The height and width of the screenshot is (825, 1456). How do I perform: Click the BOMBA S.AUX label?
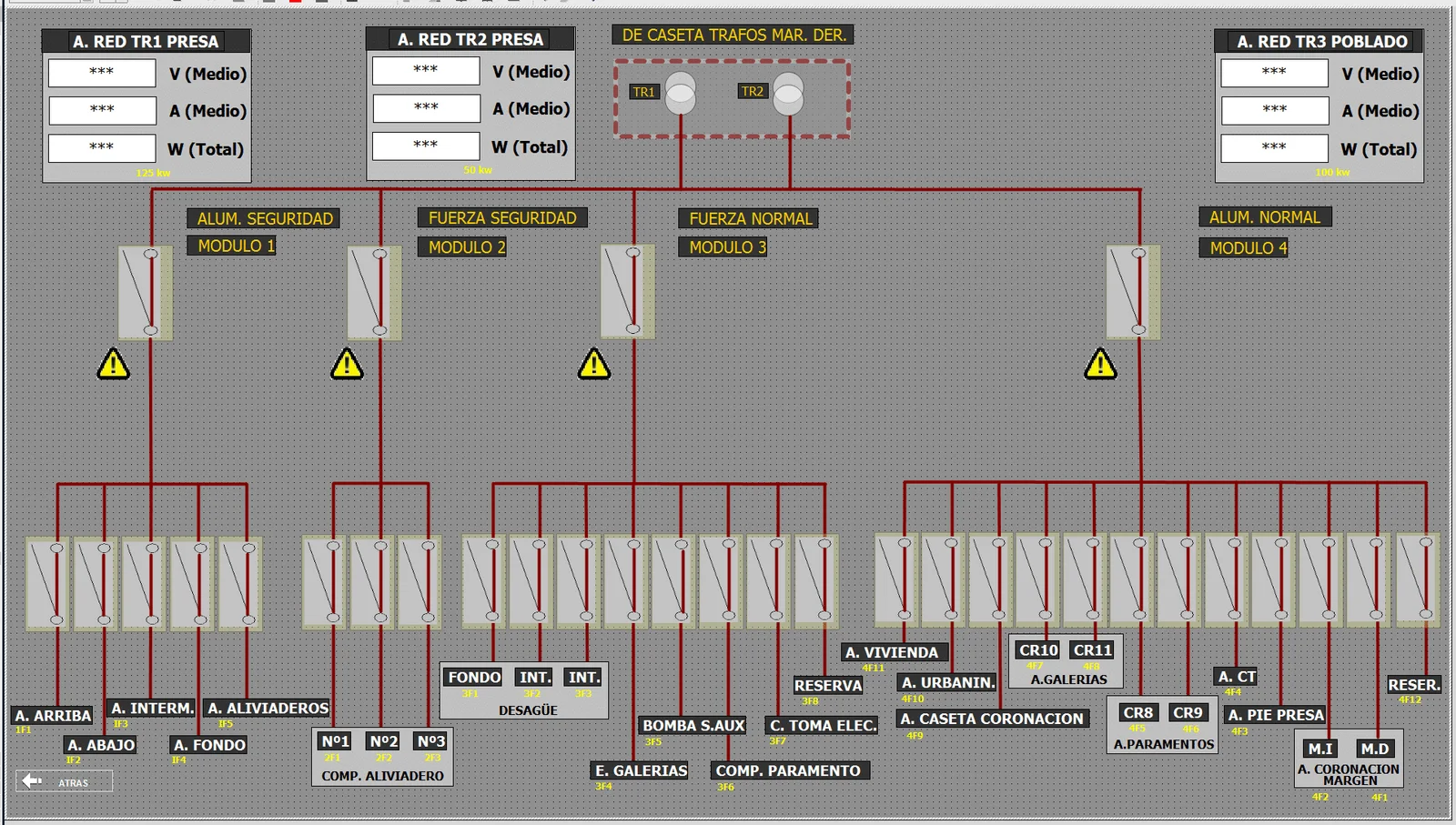tap(693, 726)
